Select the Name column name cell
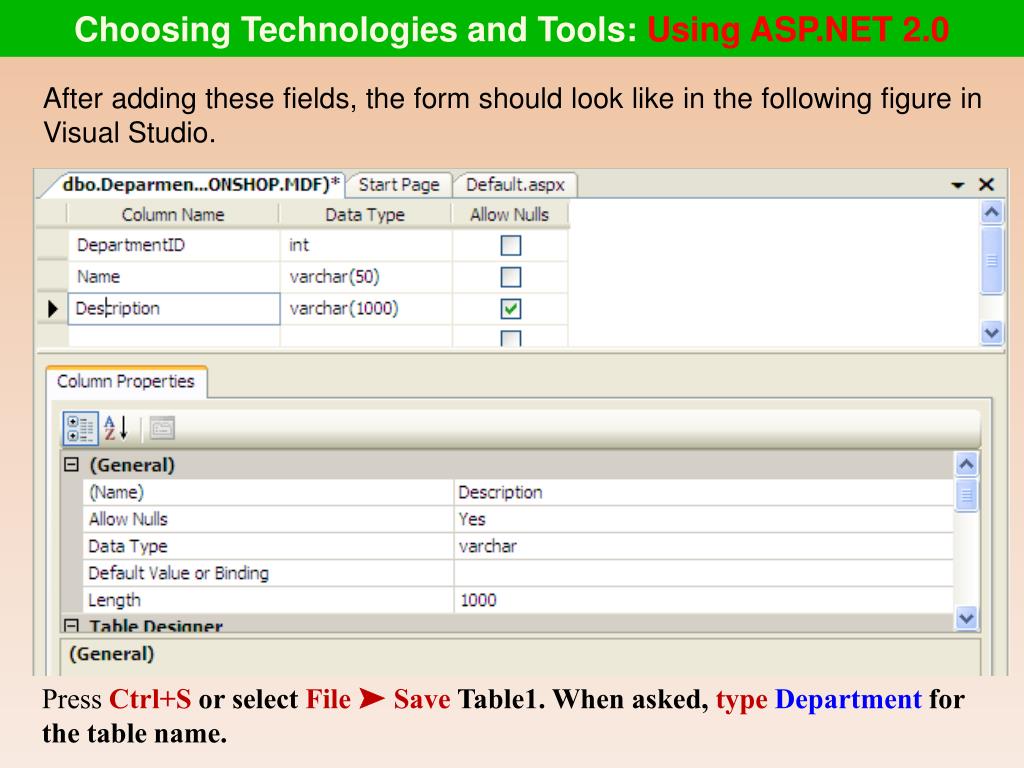 pyautogui.click(x=174, y=277)
